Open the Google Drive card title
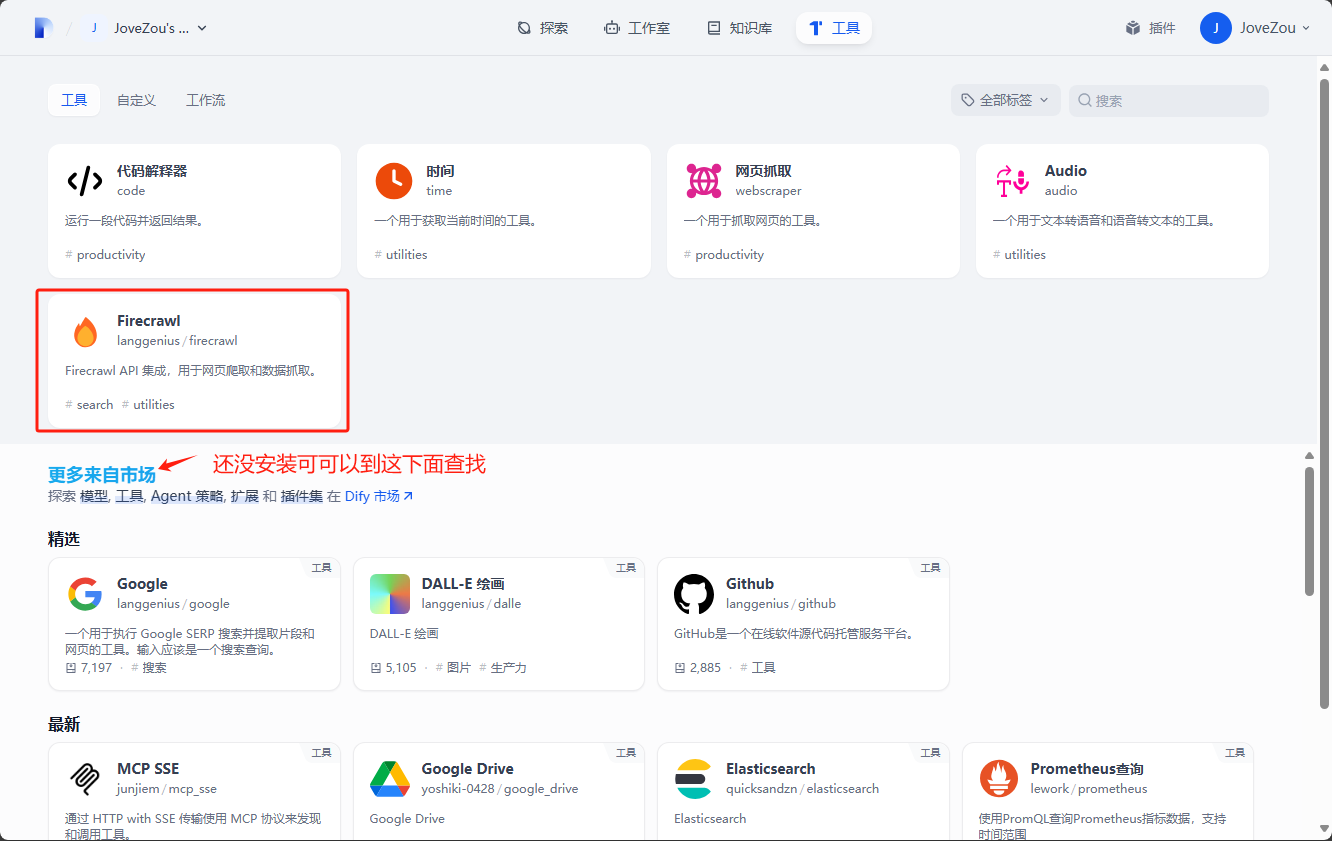 pos(468,769)
